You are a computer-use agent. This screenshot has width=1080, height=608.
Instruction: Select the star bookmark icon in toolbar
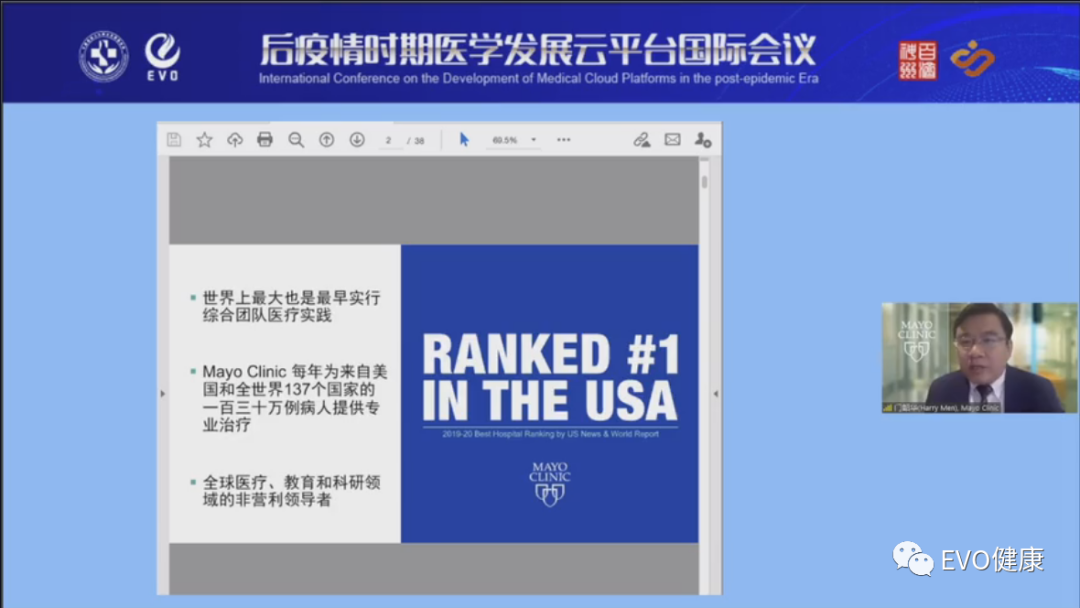204,140
